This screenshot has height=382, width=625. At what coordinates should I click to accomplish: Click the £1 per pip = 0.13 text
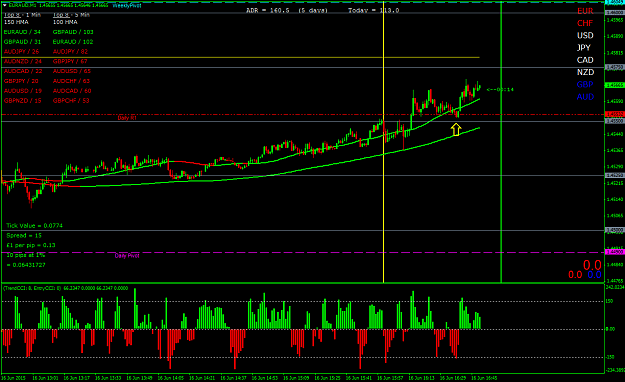(31, 245)
